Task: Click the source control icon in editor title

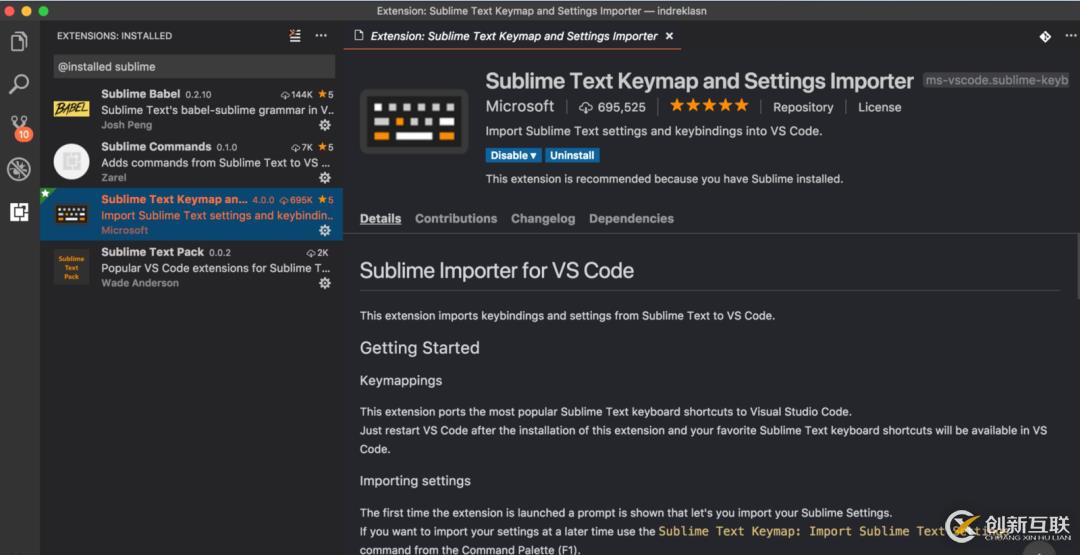Action: click(1045, 36)
